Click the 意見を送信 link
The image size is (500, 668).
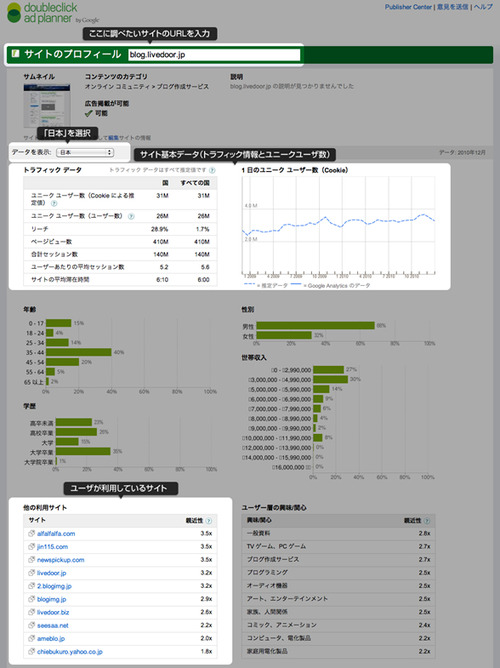pos(452,7)
